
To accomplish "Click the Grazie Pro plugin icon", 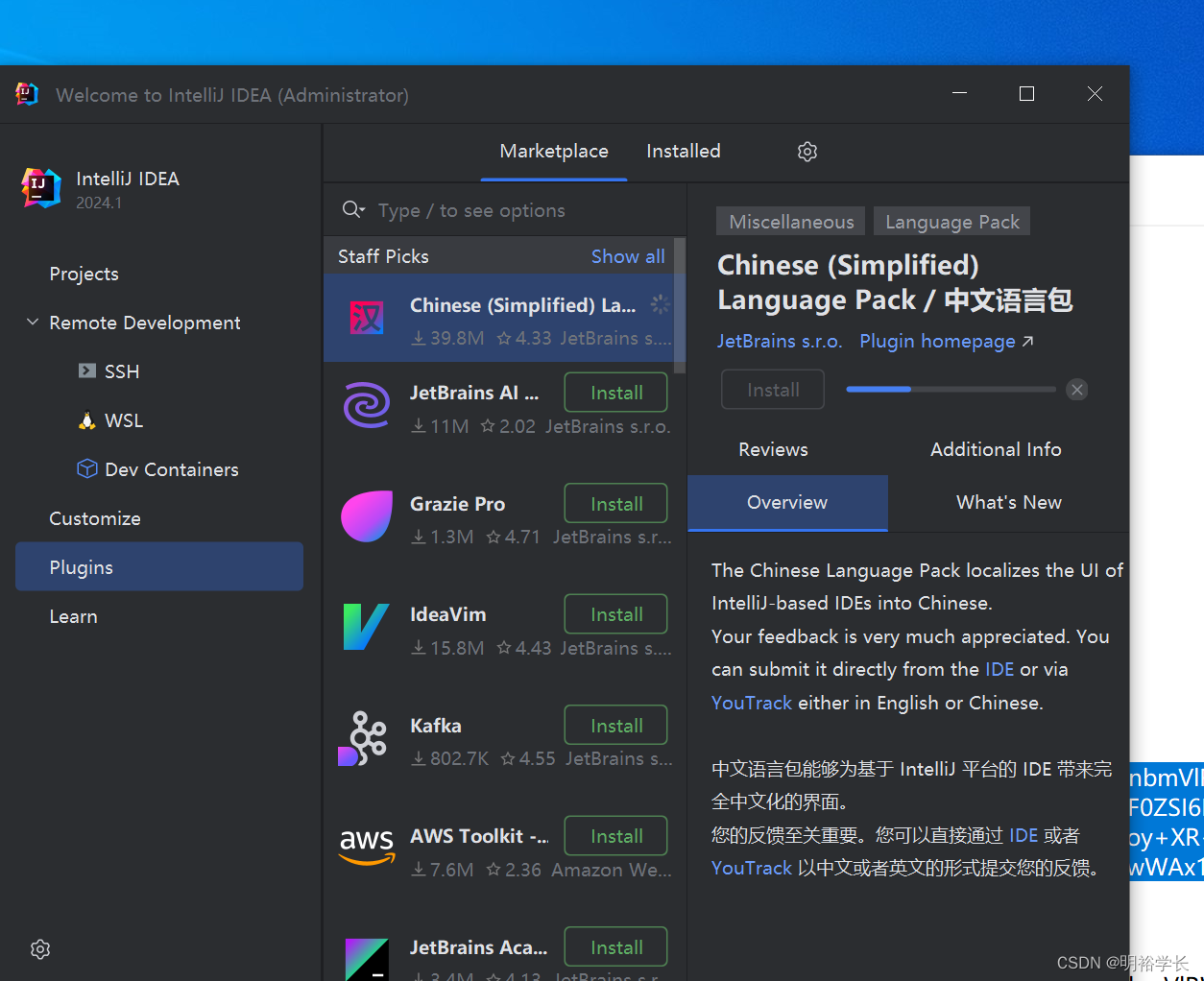I will click(x=367, y=515).
